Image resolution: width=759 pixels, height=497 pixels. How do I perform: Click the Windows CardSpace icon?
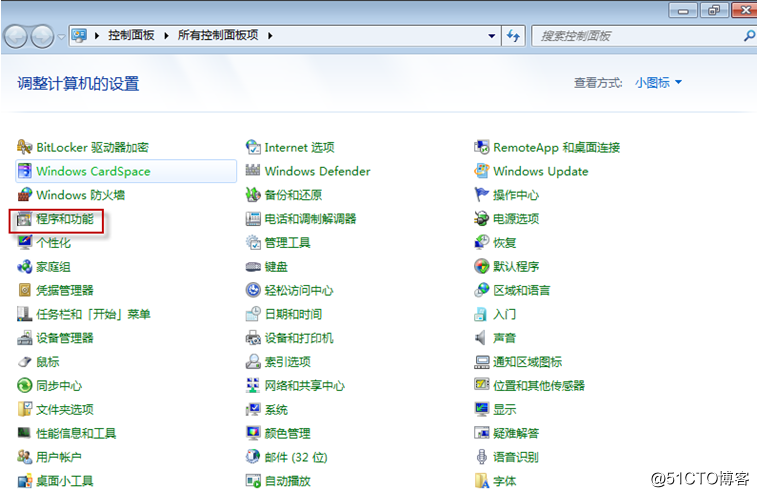coord(24,171)
